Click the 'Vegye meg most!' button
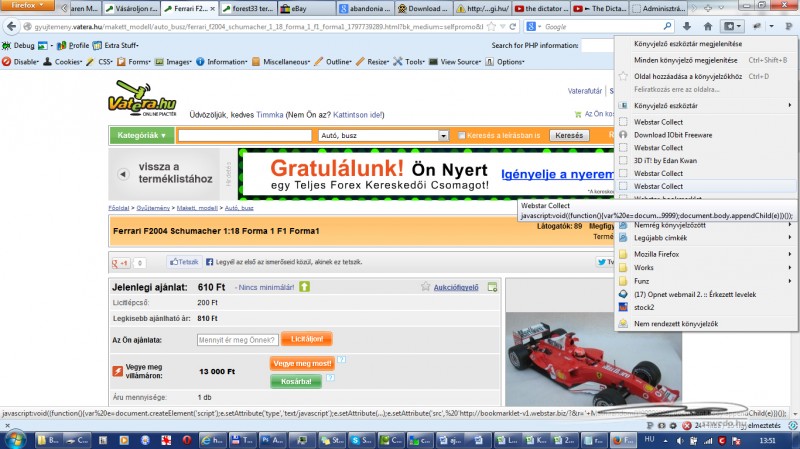Viewport: 800px width, 449px height. click(302, 363)
